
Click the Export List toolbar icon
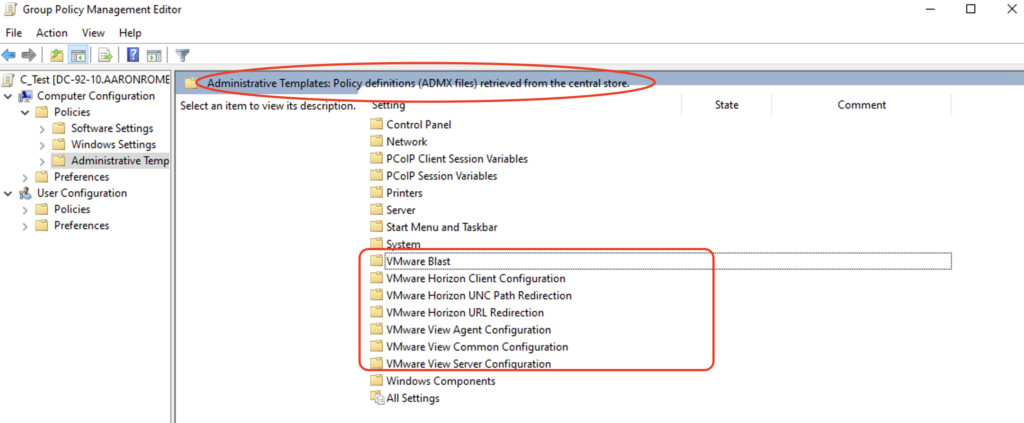pos(104,55)
